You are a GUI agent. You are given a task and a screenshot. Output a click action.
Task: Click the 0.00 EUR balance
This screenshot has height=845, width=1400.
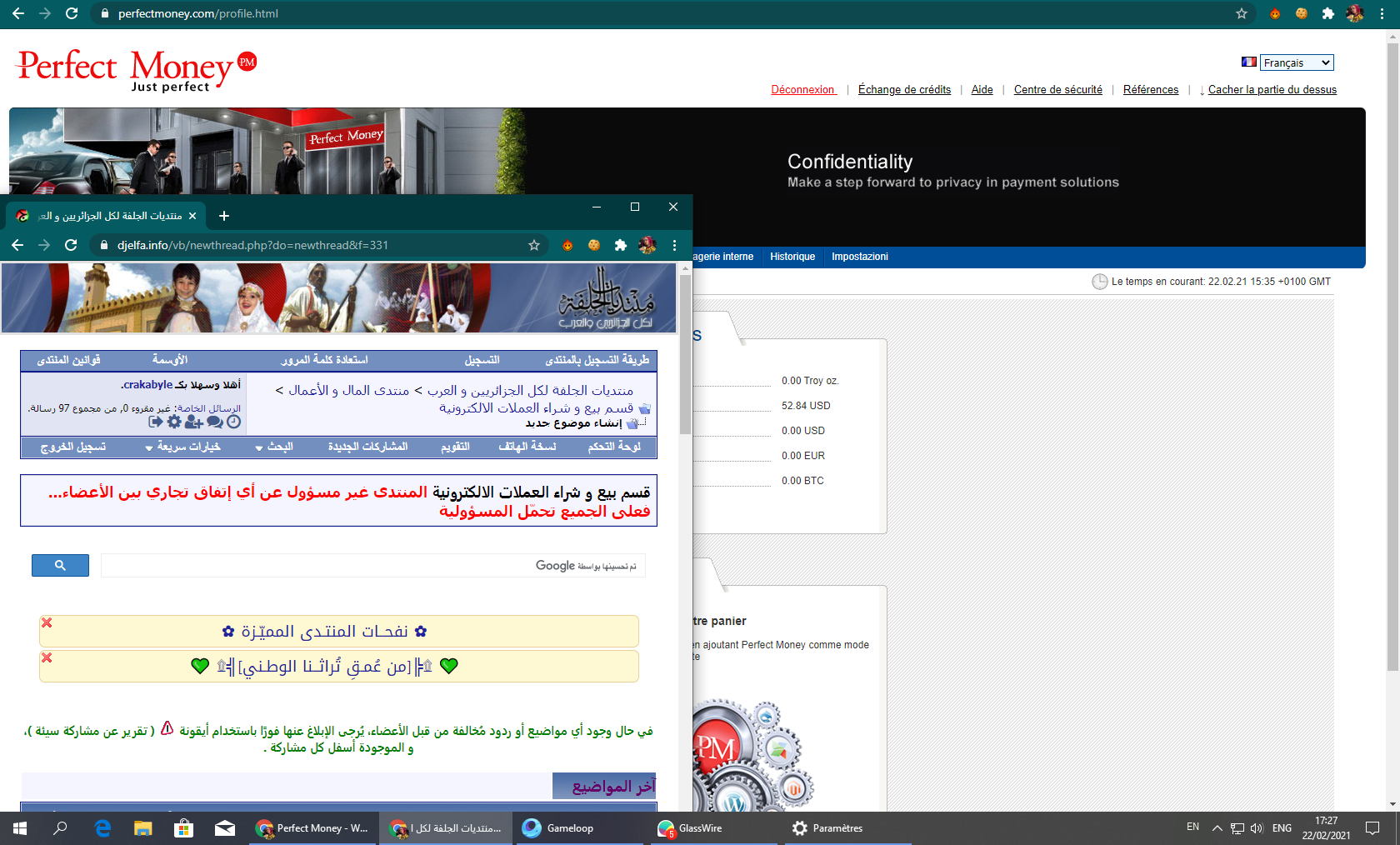803,456
